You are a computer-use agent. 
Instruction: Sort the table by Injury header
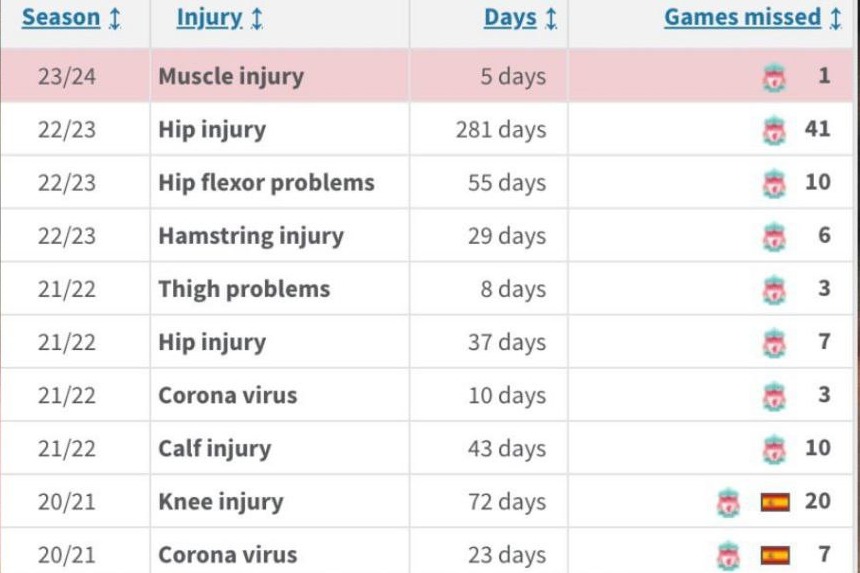(209, 18)
